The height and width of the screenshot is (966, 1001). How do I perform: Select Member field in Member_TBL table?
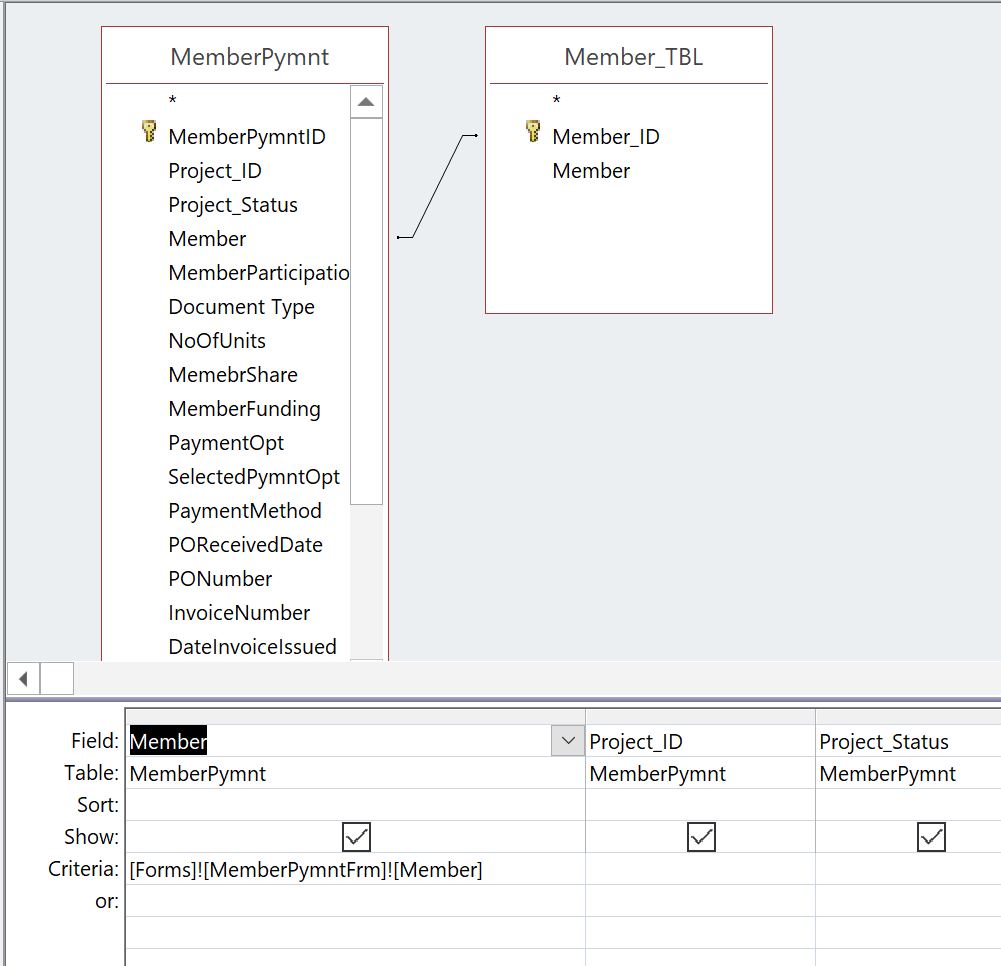[x=591, y=170]
